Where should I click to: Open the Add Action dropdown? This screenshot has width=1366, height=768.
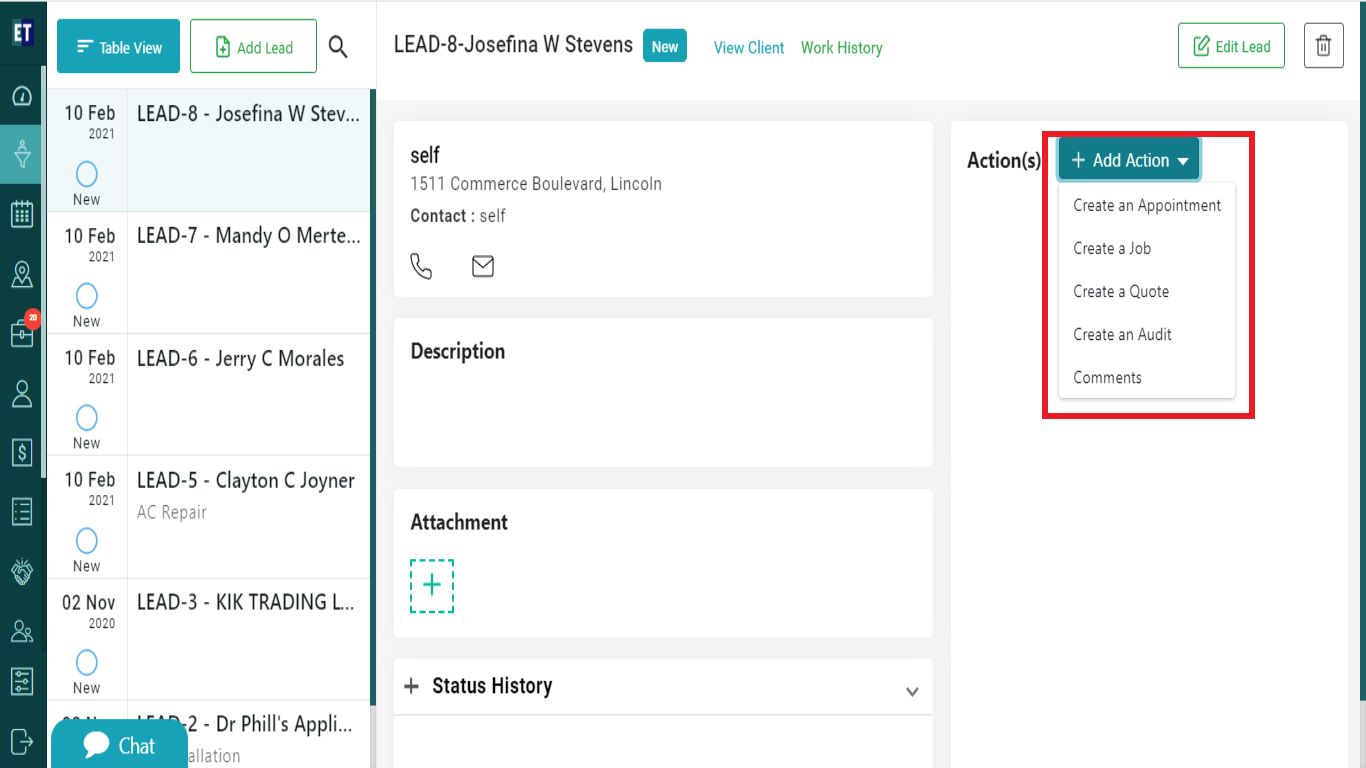[x=1129, y=160]
